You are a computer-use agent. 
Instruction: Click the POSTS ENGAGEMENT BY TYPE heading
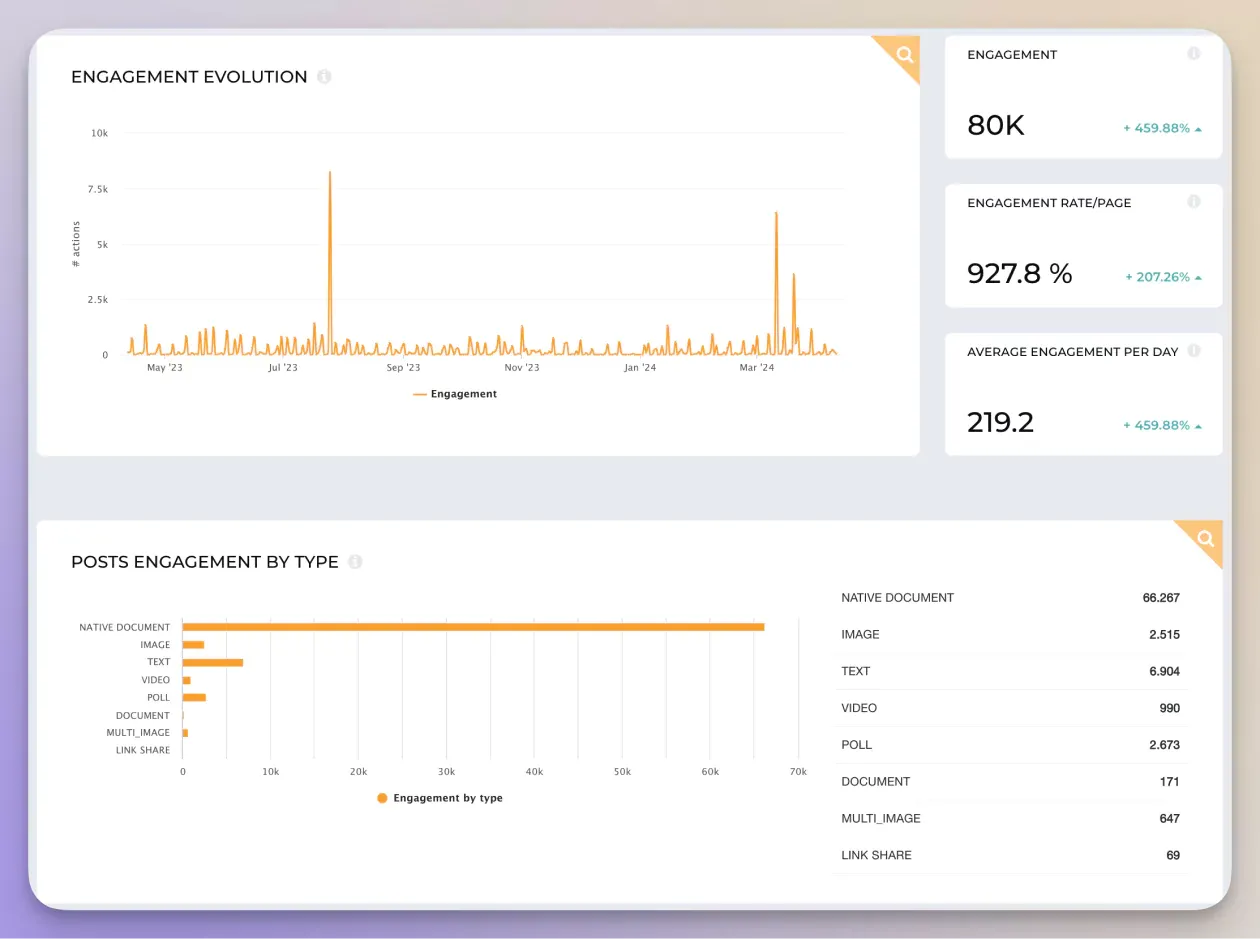205,562
